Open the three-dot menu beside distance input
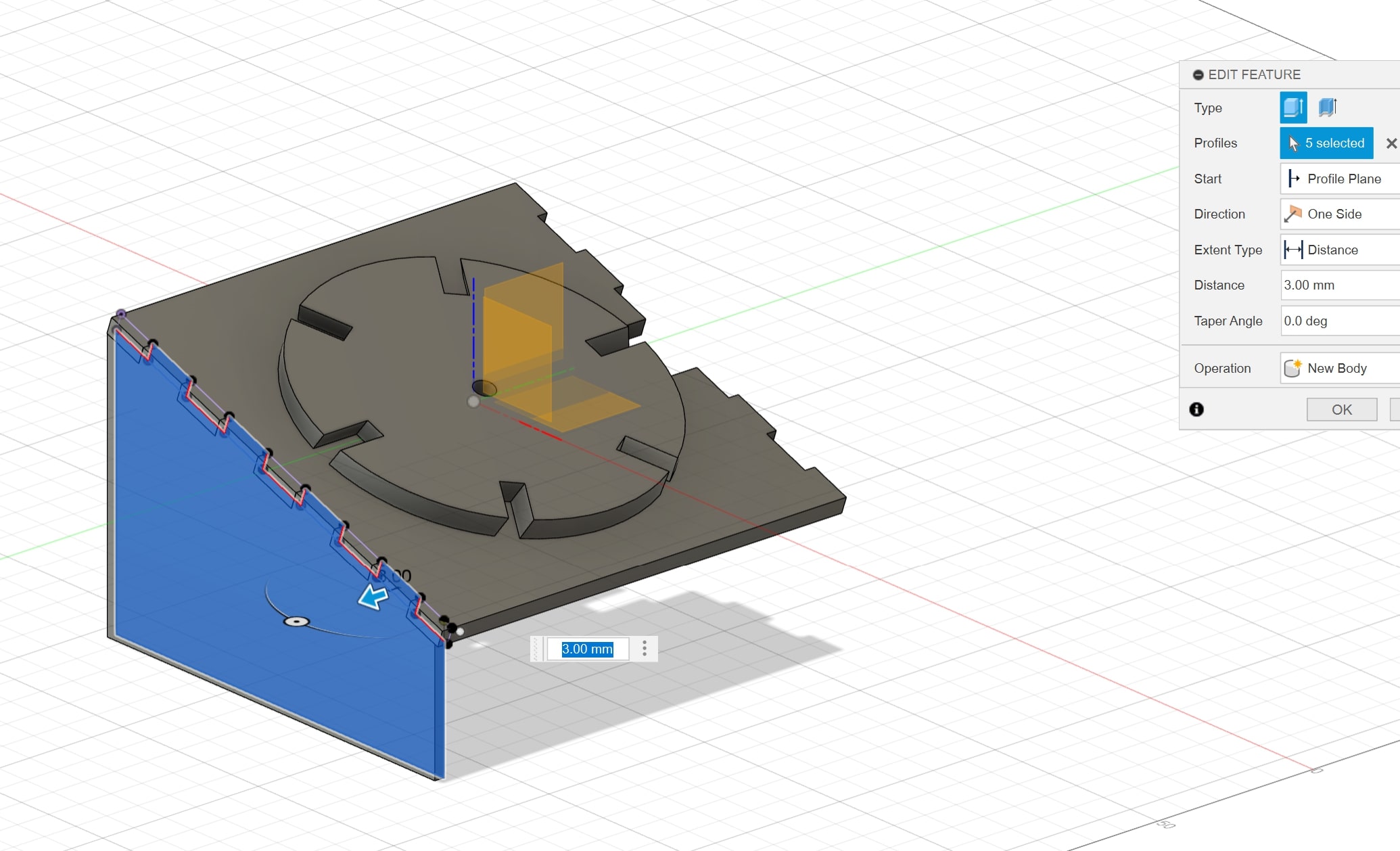Viewport: 1400px width, 851px height. coord(645,649)
